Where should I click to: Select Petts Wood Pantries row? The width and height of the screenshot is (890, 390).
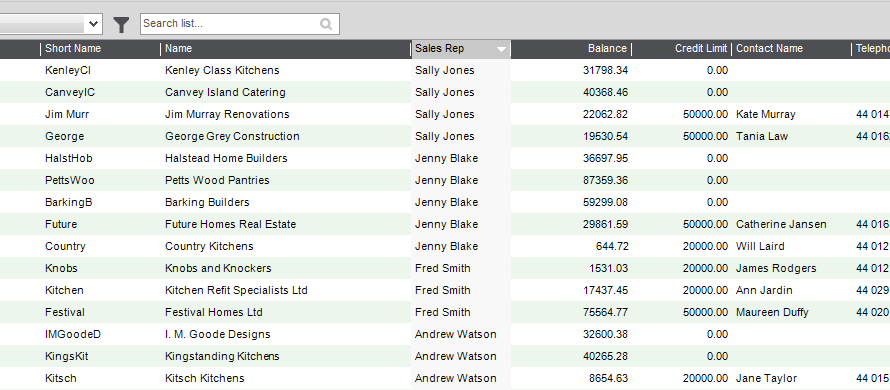click(445, 181)
